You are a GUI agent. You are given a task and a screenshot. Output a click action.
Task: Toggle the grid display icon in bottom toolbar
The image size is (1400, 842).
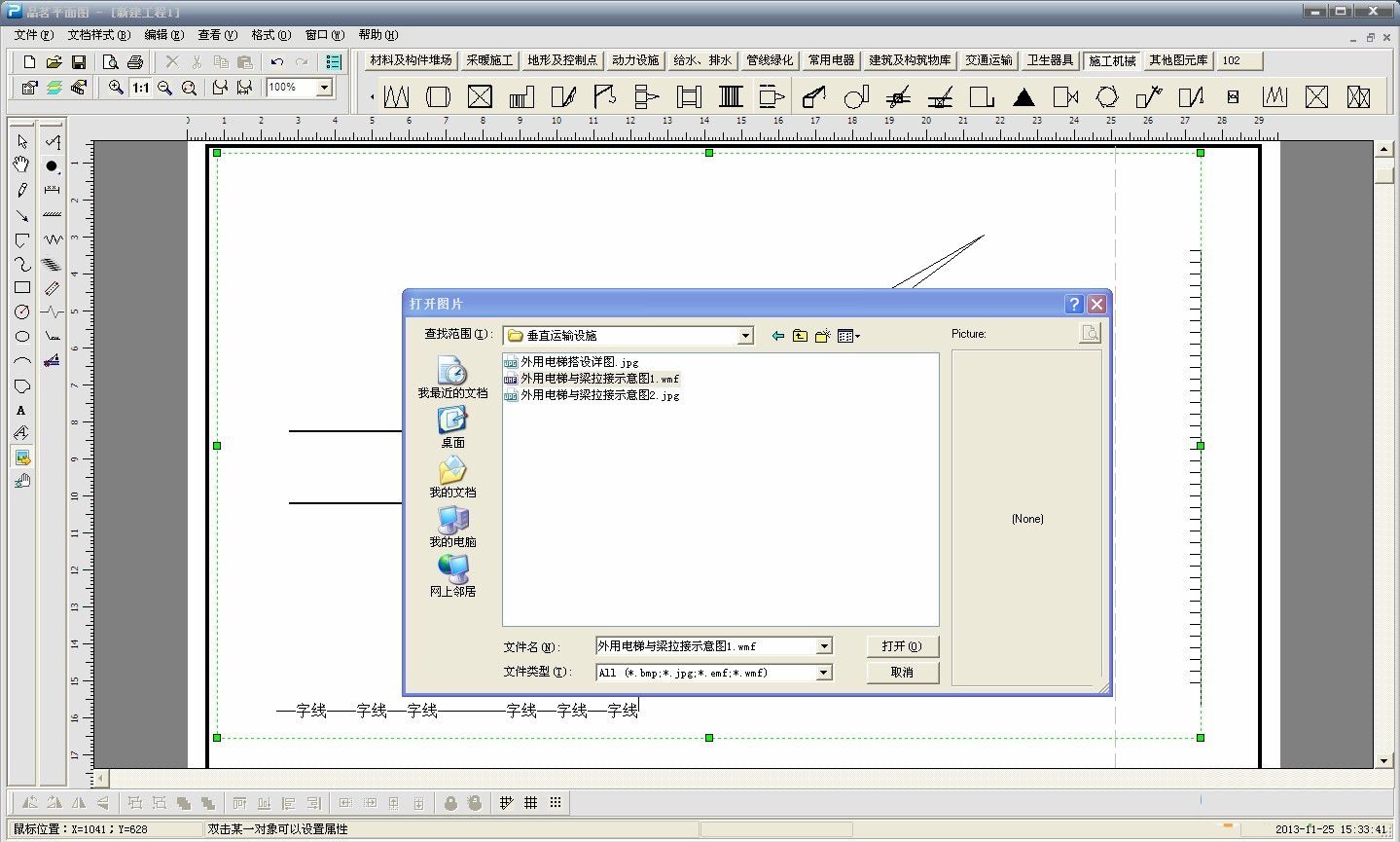click(531, 803)
